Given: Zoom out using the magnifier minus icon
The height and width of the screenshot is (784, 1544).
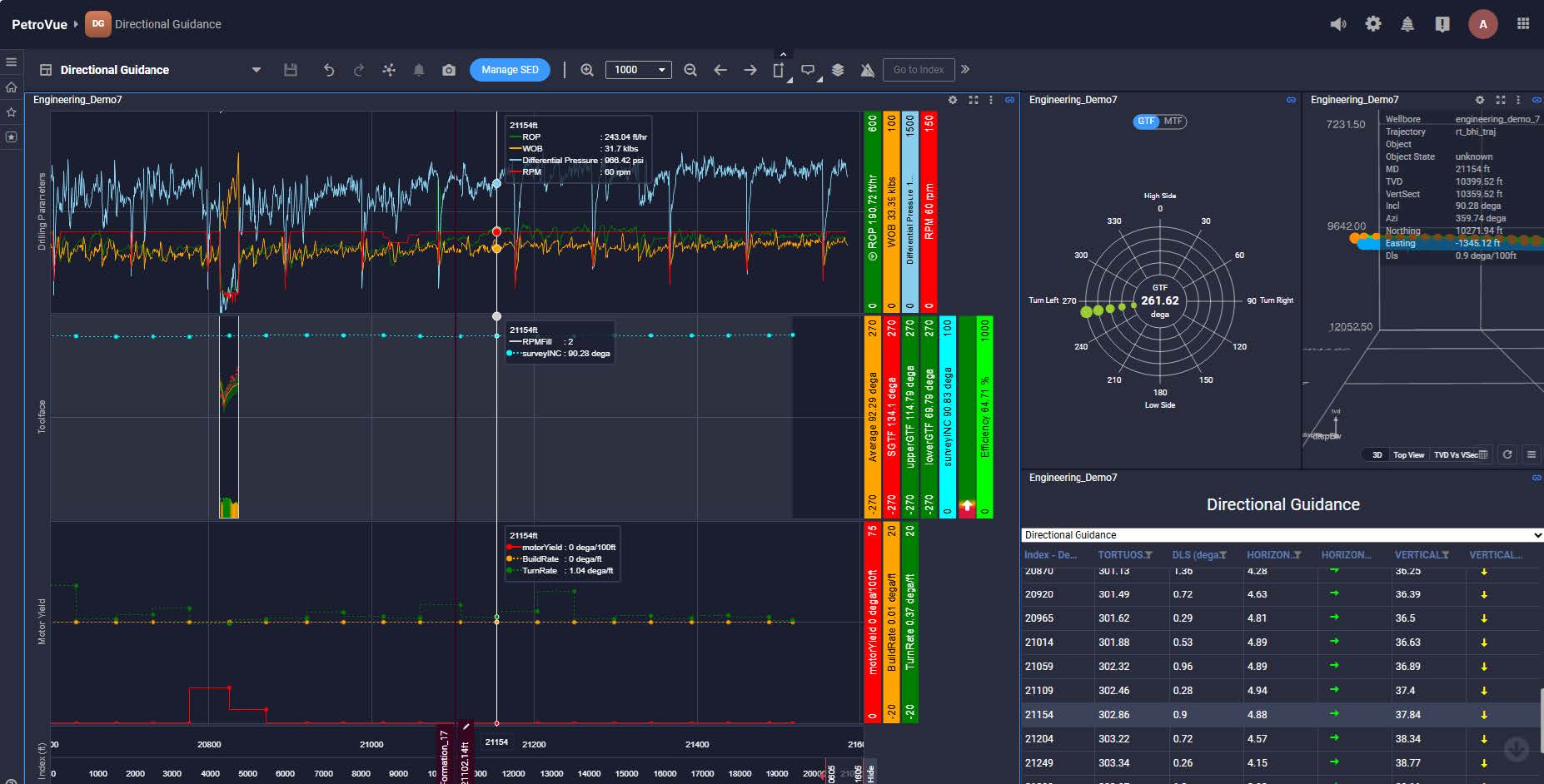Looking at the screenshot, I should 690,70.
